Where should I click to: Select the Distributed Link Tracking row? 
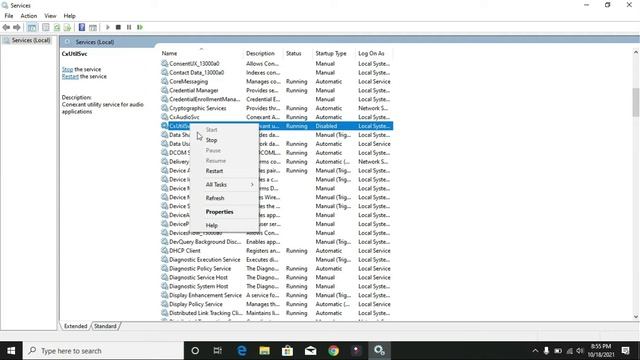(276, 313)
